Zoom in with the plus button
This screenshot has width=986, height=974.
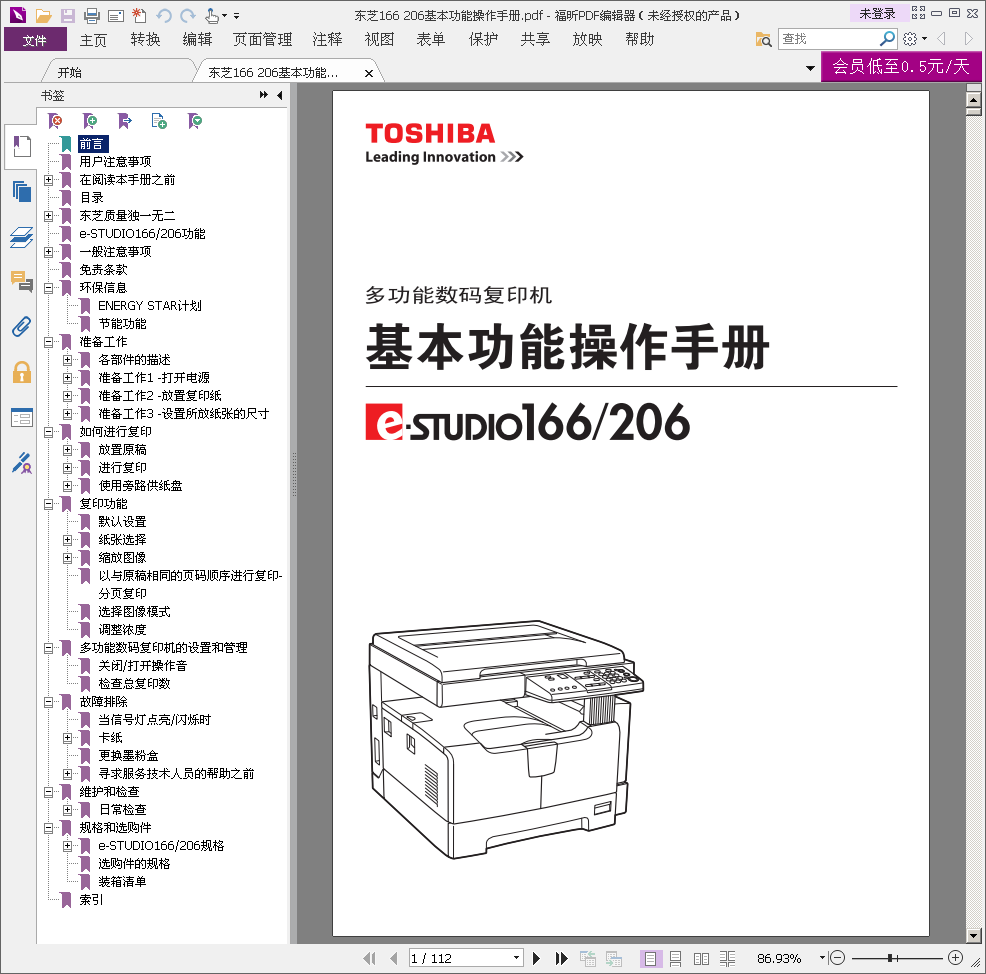tap(955, 958)
